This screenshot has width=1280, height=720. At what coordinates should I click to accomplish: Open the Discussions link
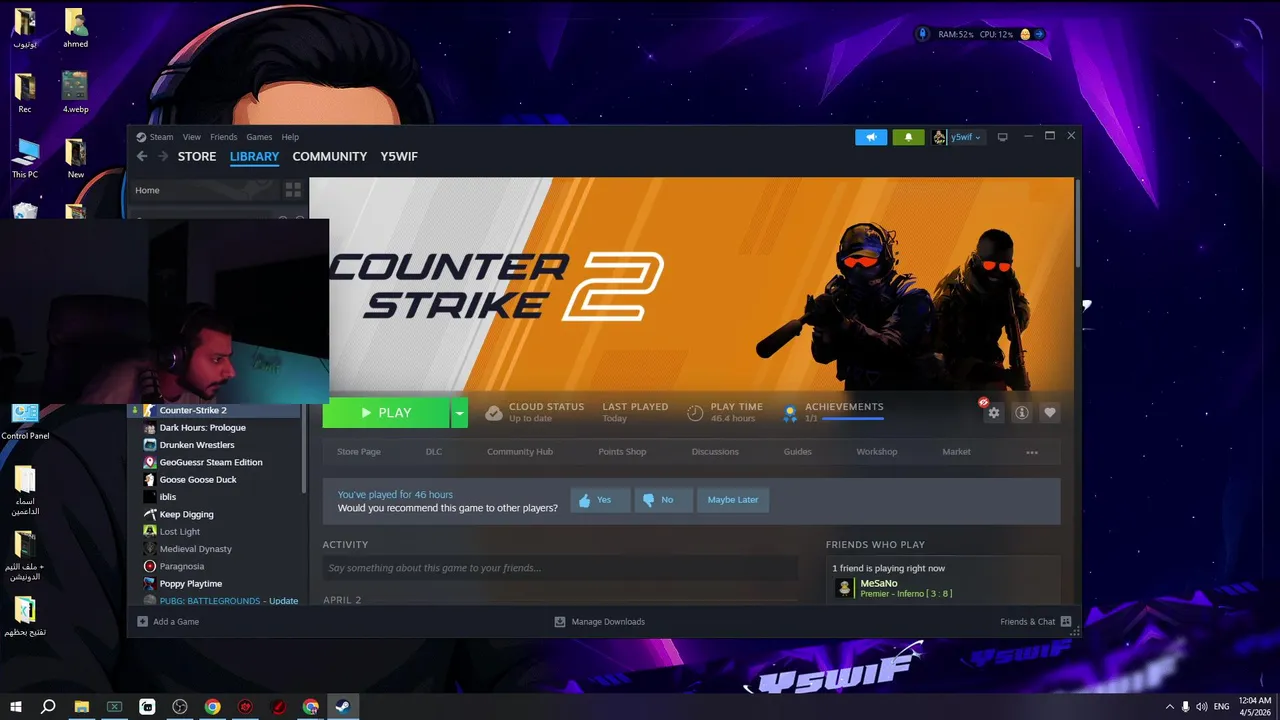coord(715,452)
